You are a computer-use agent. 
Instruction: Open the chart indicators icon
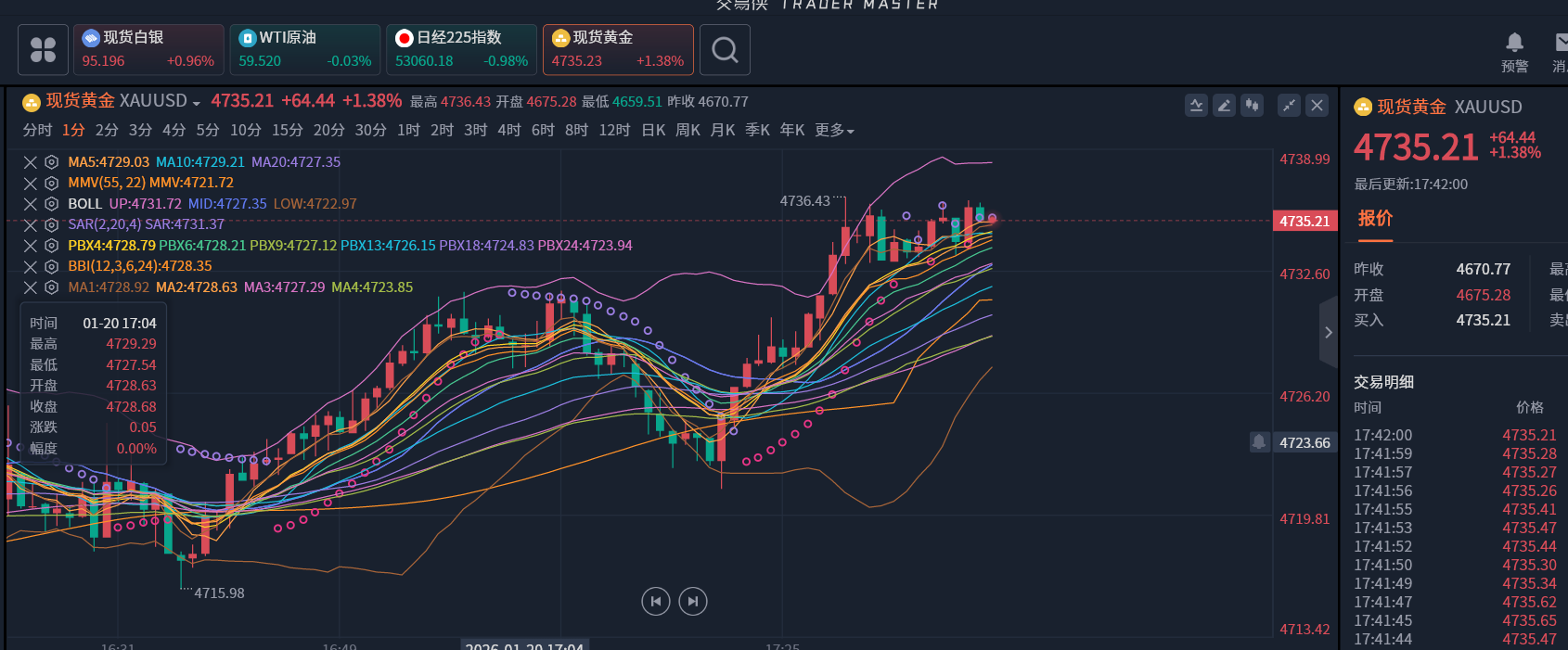[1197, 105]
